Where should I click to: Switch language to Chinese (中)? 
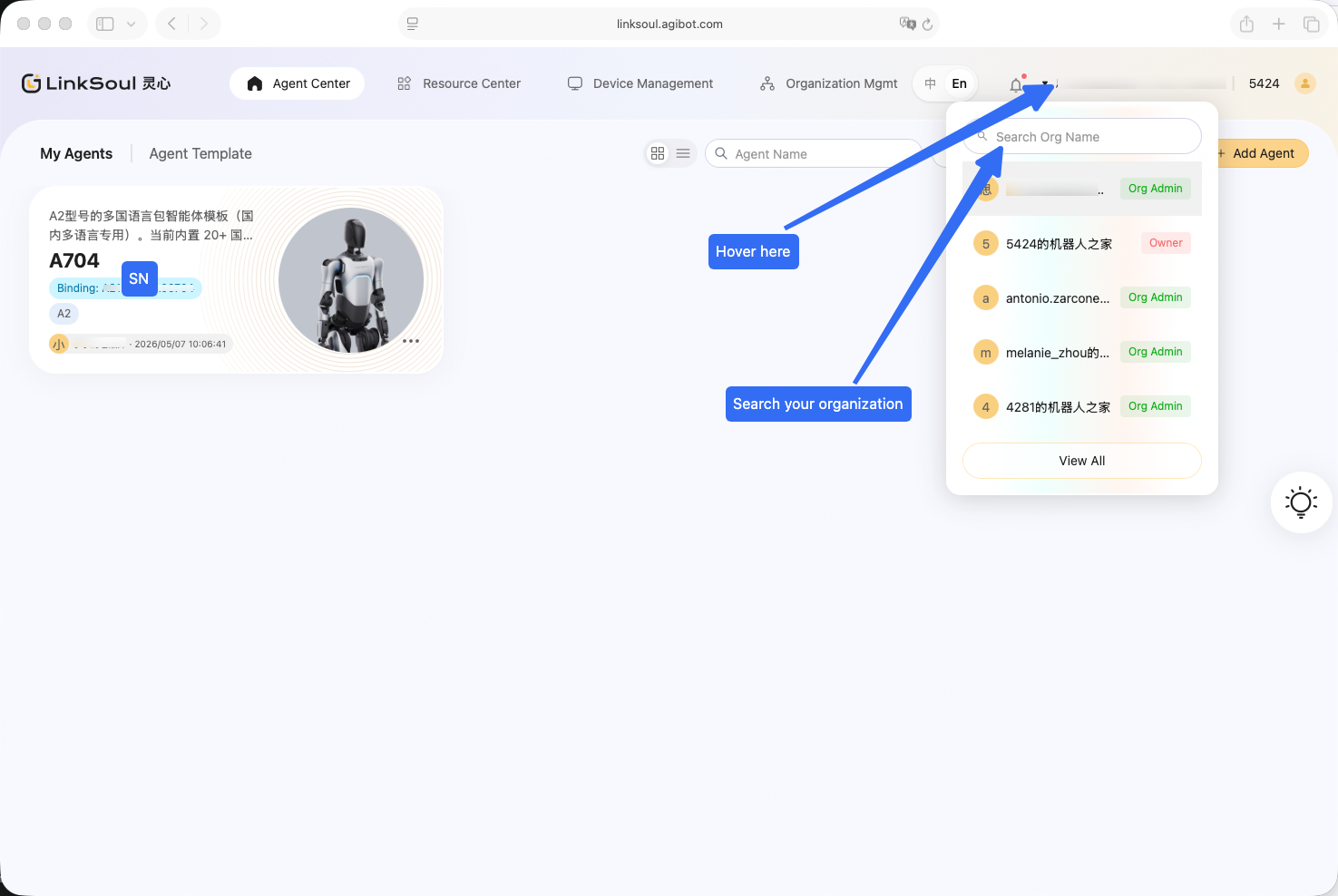(x=930, y=83)
